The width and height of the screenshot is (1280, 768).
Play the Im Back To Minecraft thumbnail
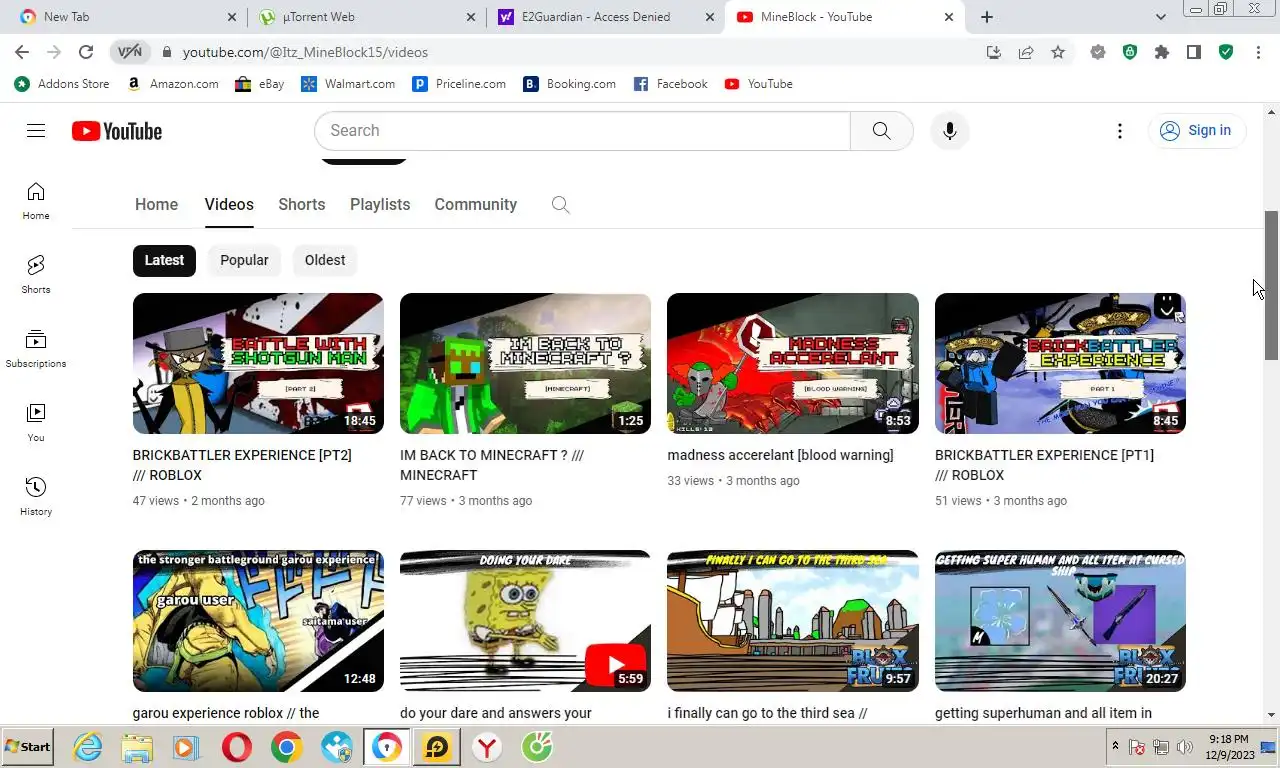[x=525, y=363]
